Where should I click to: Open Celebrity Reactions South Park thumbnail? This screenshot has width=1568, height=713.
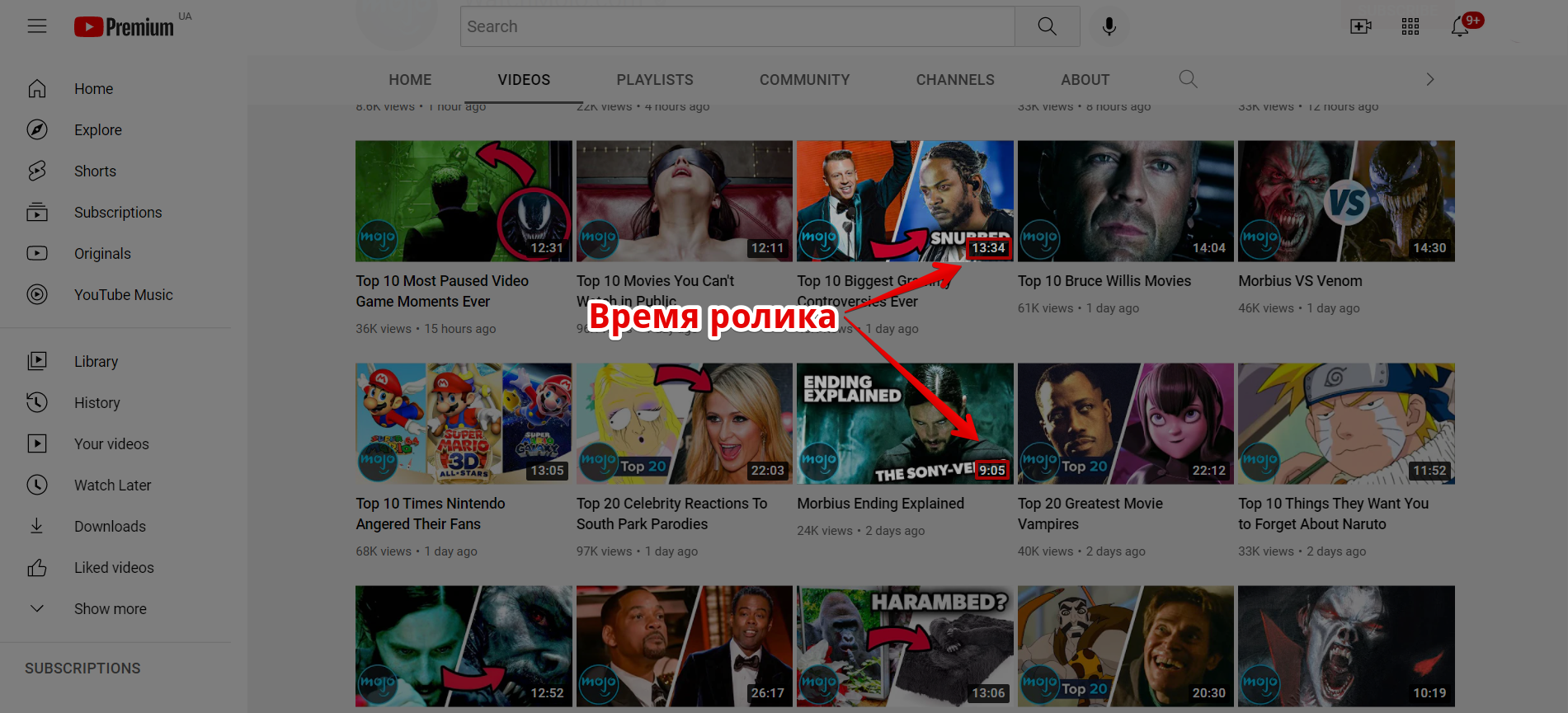click(685, 424)
